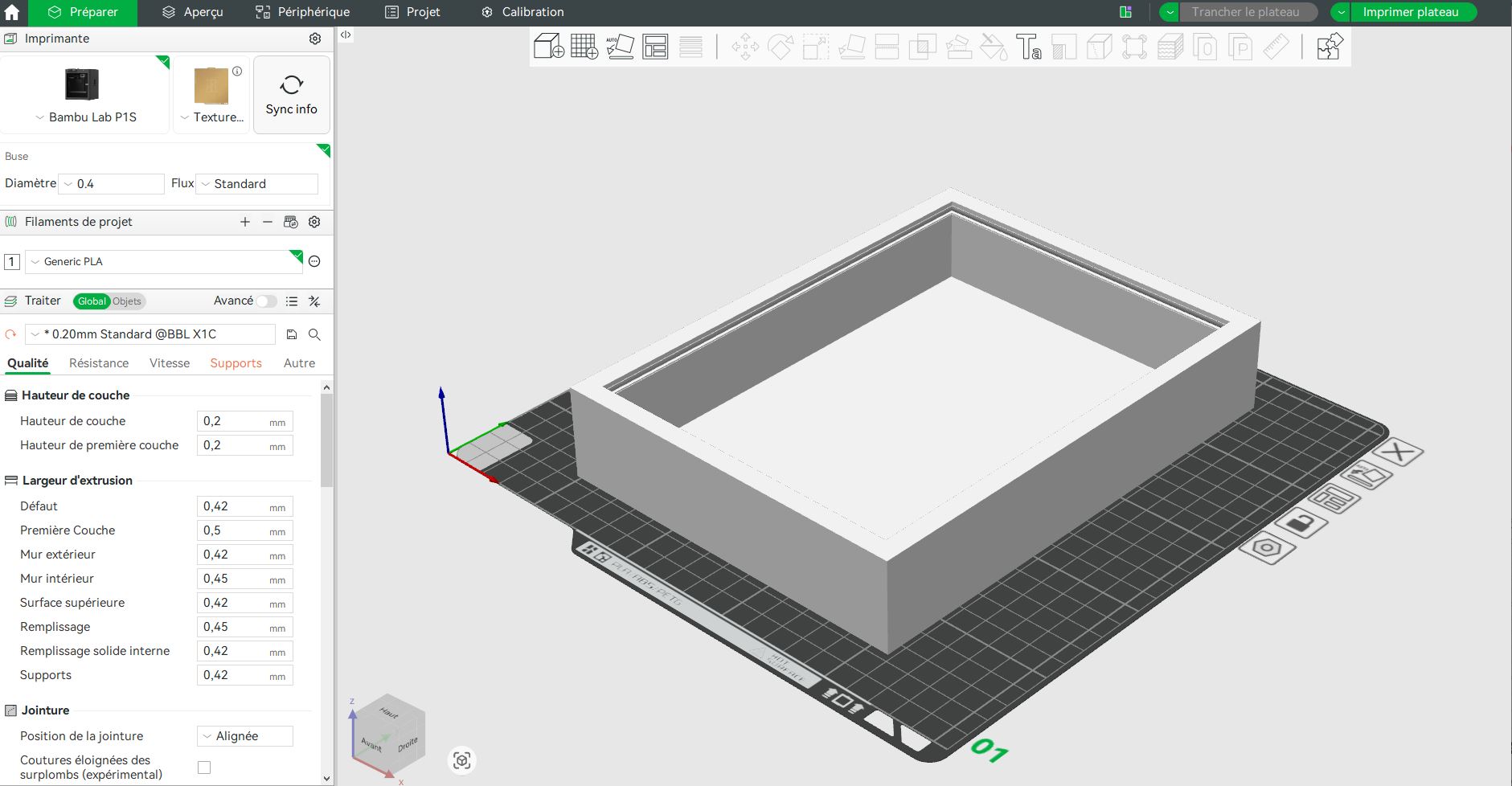Click the Arrange all objects icon
1512x786 pixels.
(x=655, y=47)
